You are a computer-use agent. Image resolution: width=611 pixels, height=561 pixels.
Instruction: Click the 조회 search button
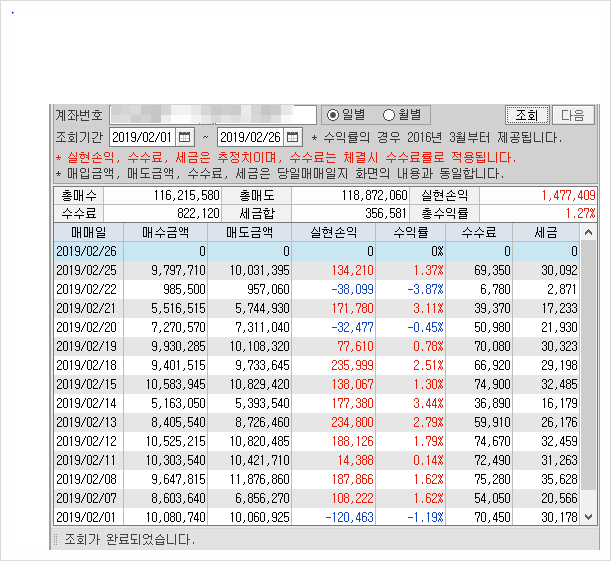click(527, 115)
